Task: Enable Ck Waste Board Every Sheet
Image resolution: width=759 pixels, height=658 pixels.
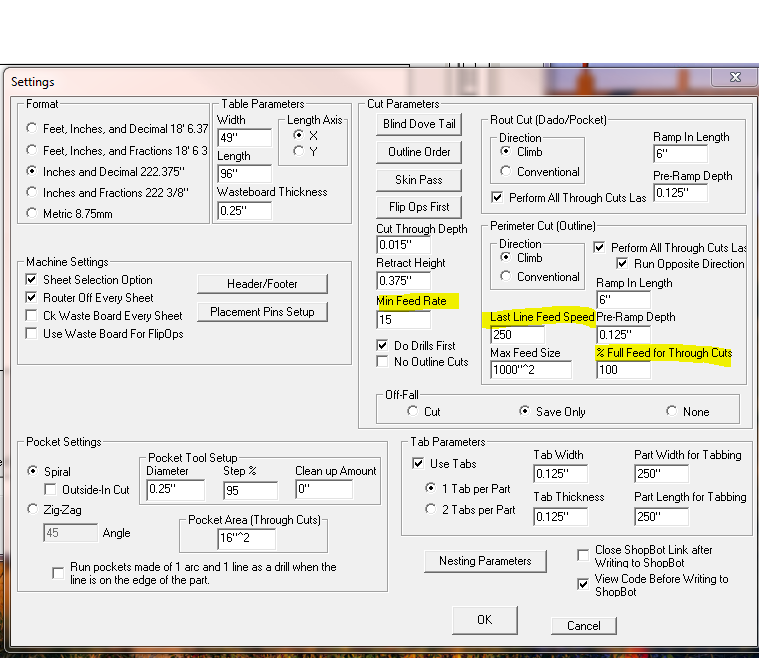Action: click(33, 316)
